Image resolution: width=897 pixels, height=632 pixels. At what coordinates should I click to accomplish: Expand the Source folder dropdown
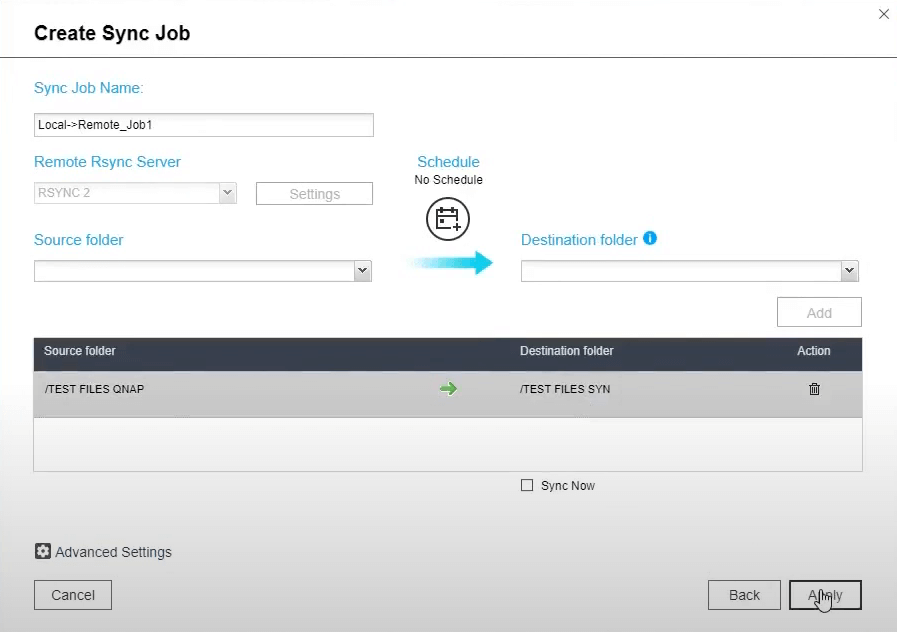pos(362,271)
